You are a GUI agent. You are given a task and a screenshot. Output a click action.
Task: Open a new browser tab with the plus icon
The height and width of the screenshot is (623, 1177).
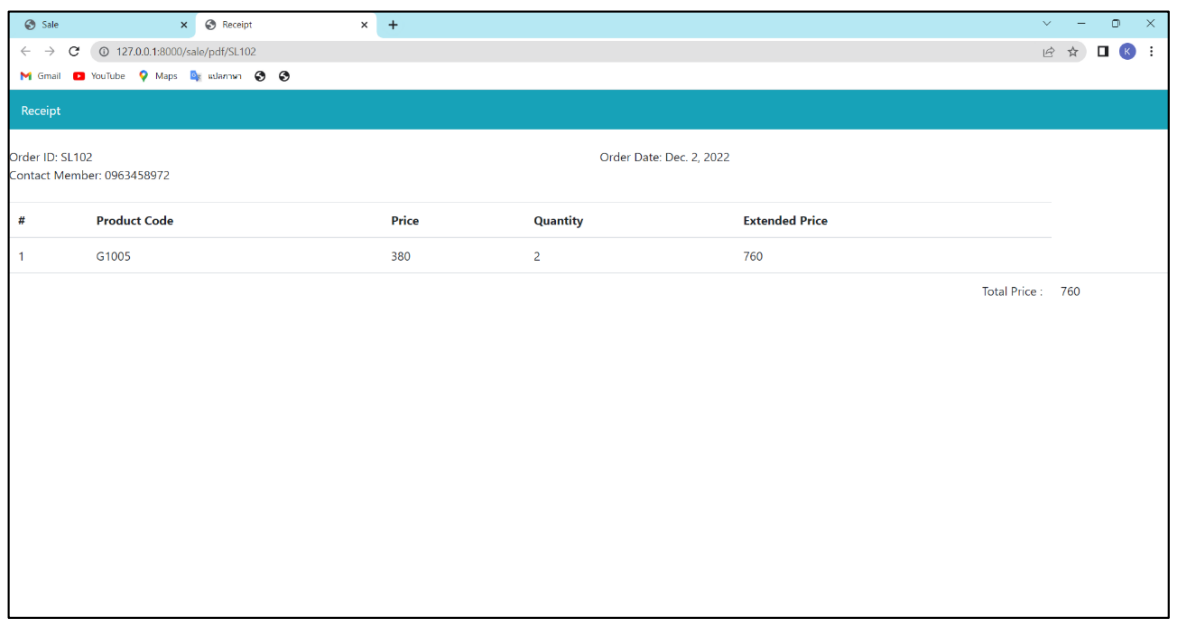pyautogui.click(x=392, y=24)
